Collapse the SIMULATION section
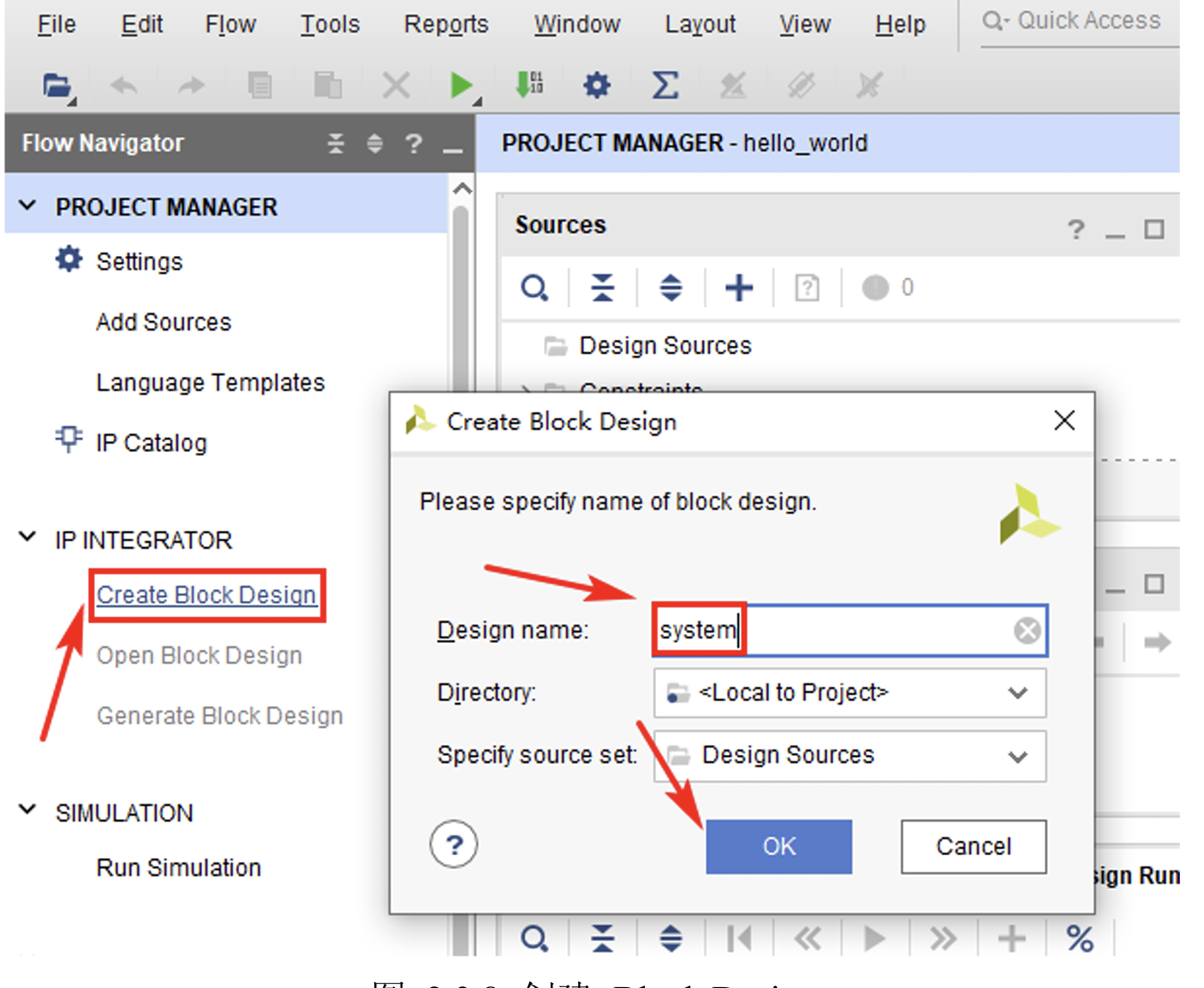Image resolution: width=1204 pixels, height=988 pixels. 27,810
